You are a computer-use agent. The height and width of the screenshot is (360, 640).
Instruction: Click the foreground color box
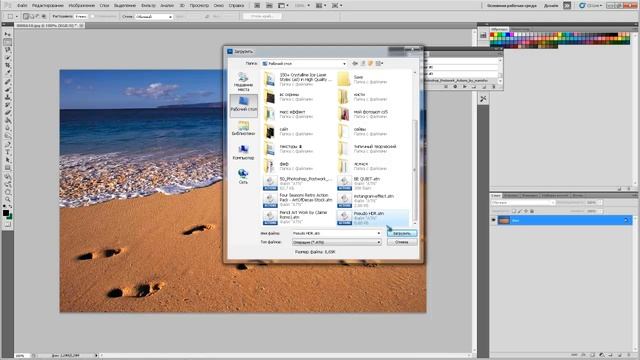click(x=5, y=213)
